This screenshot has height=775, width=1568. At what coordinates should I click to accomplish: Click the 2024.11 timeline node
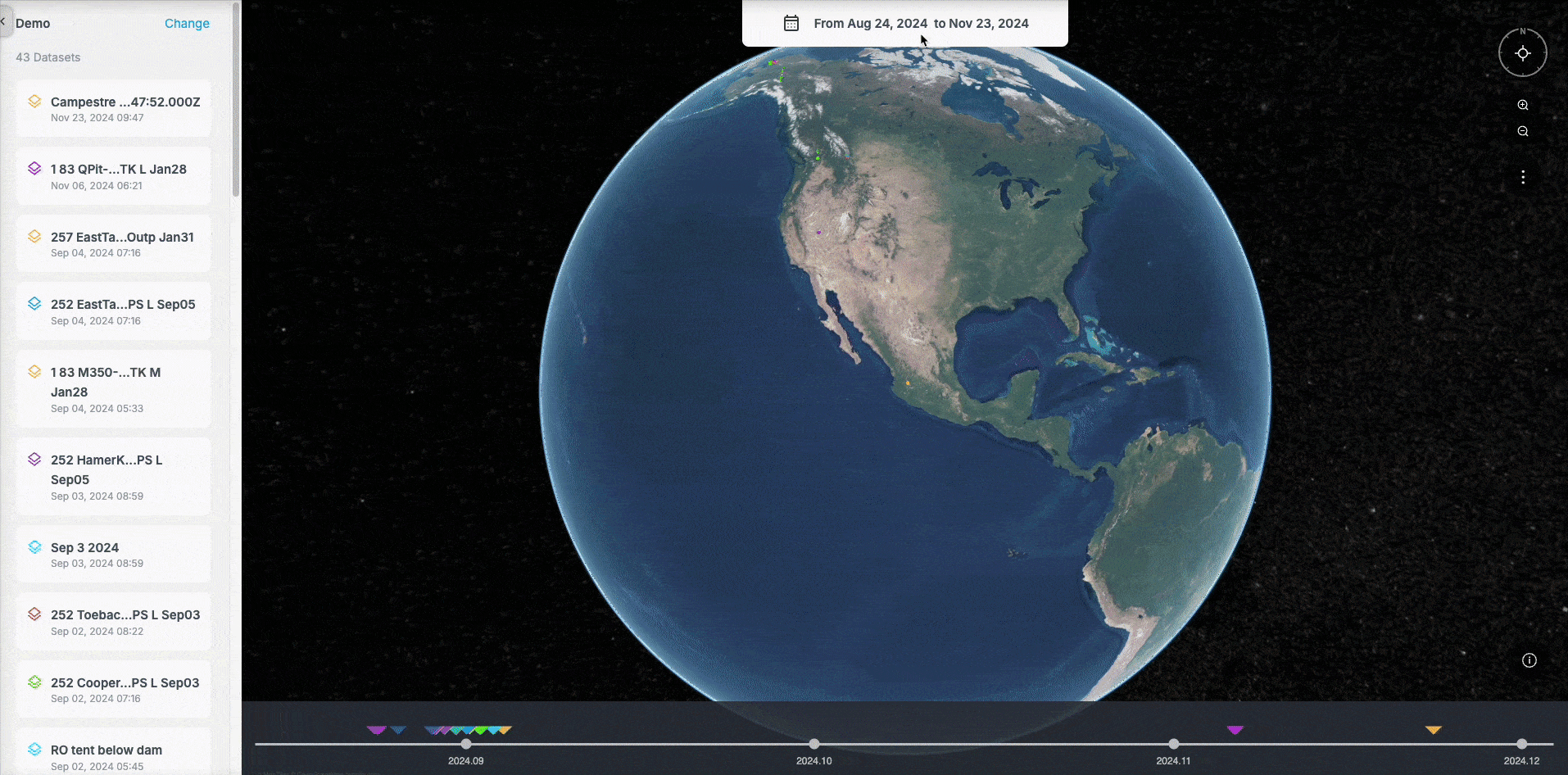(x=1173, y=744)
